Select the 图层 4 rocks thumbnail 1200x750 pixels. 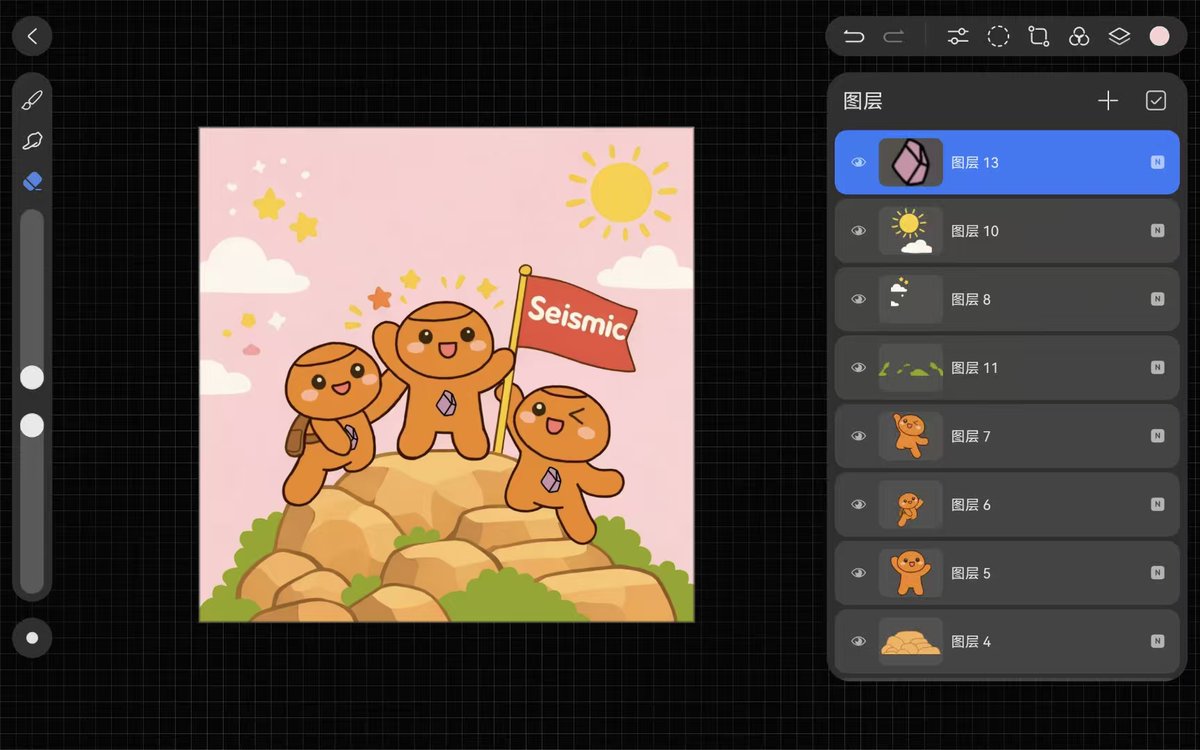click(911, 641)
